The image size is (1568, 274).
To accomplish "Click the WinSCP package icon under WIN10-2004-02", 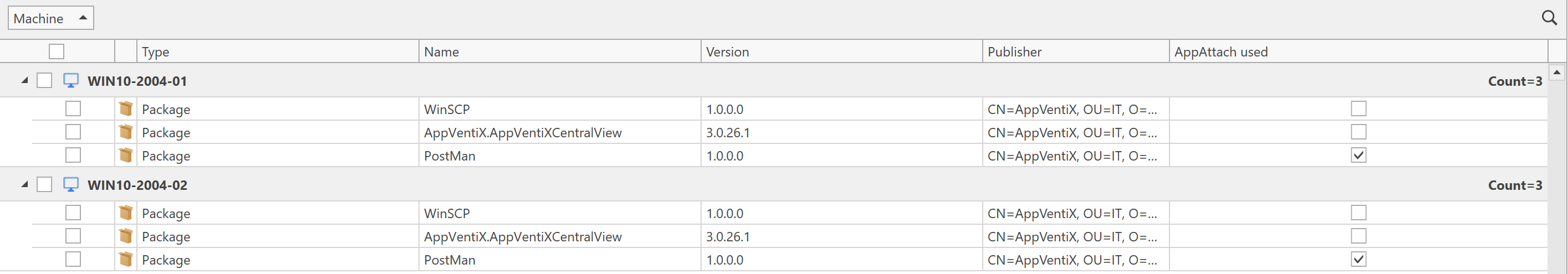I will 126,213.
